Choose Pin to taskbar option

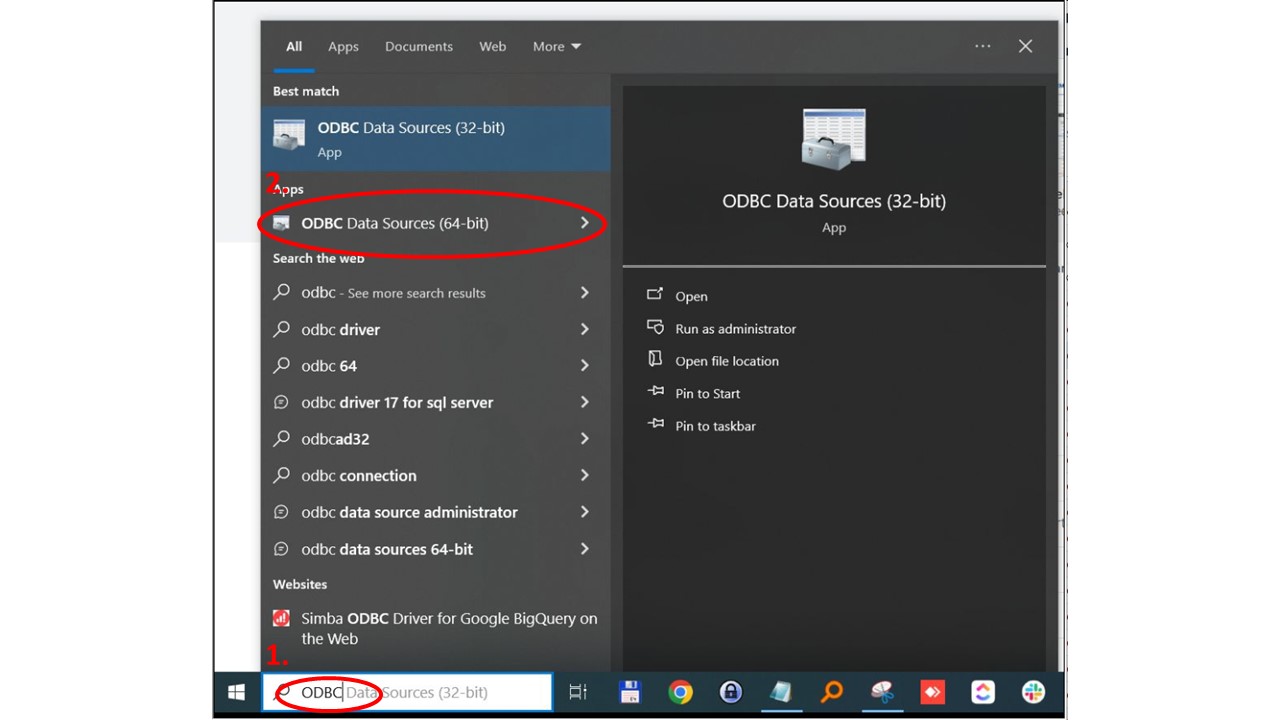point(715,426)
